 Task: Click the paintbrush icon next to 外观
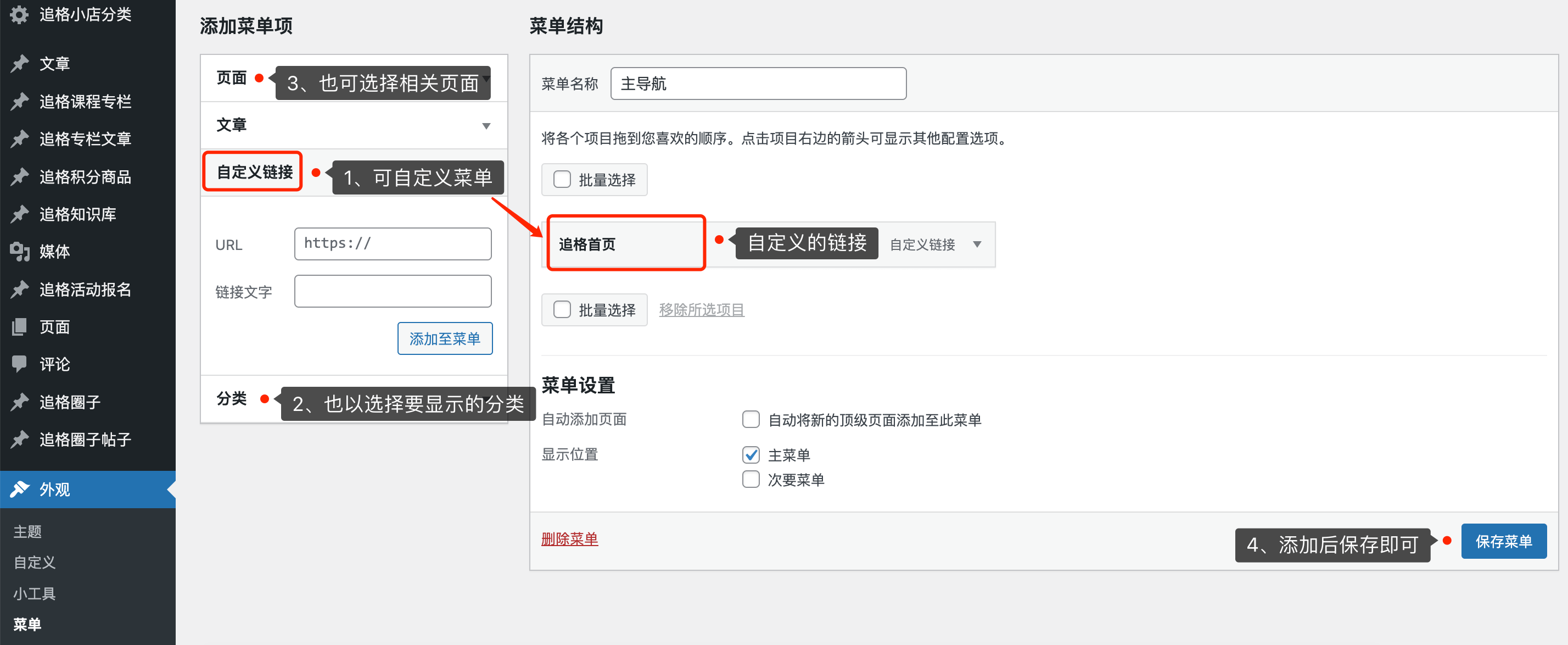[19, 489]
